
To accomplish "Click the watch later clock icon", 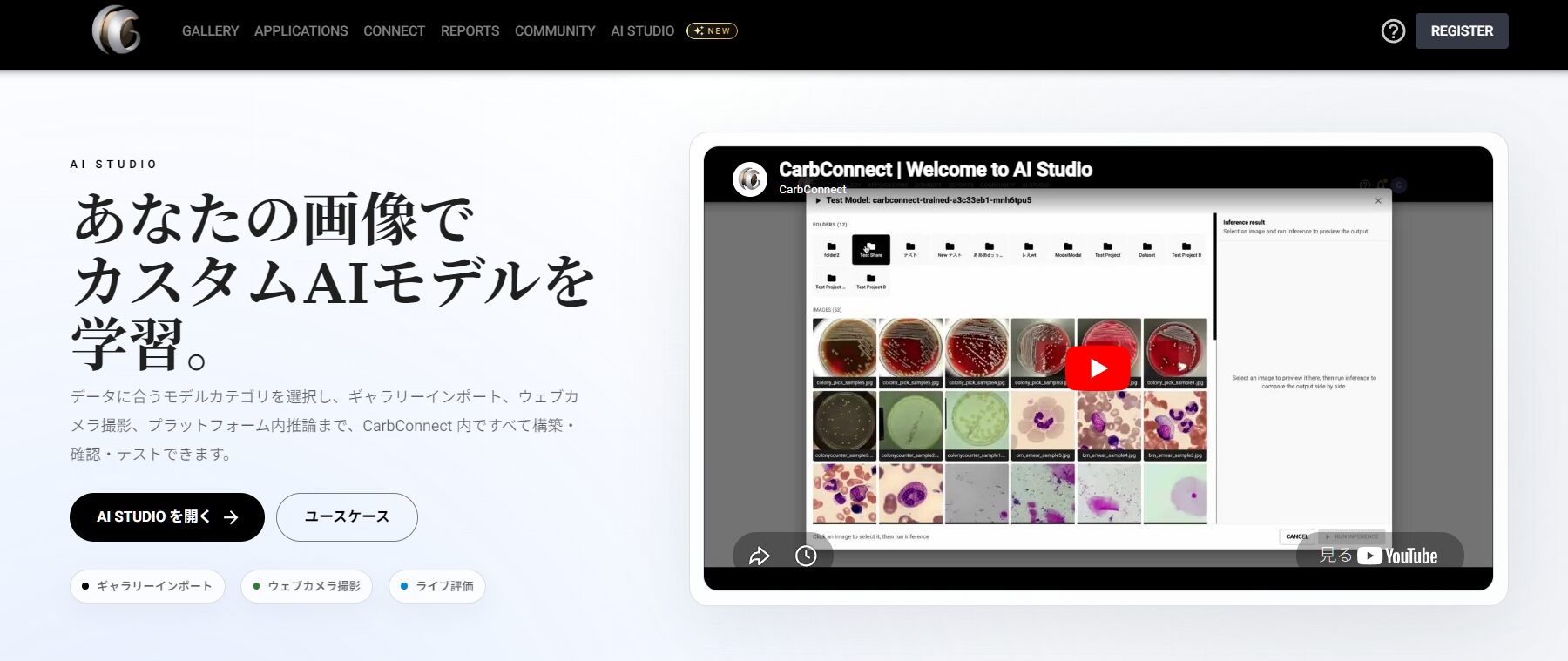I will [806, 556].
